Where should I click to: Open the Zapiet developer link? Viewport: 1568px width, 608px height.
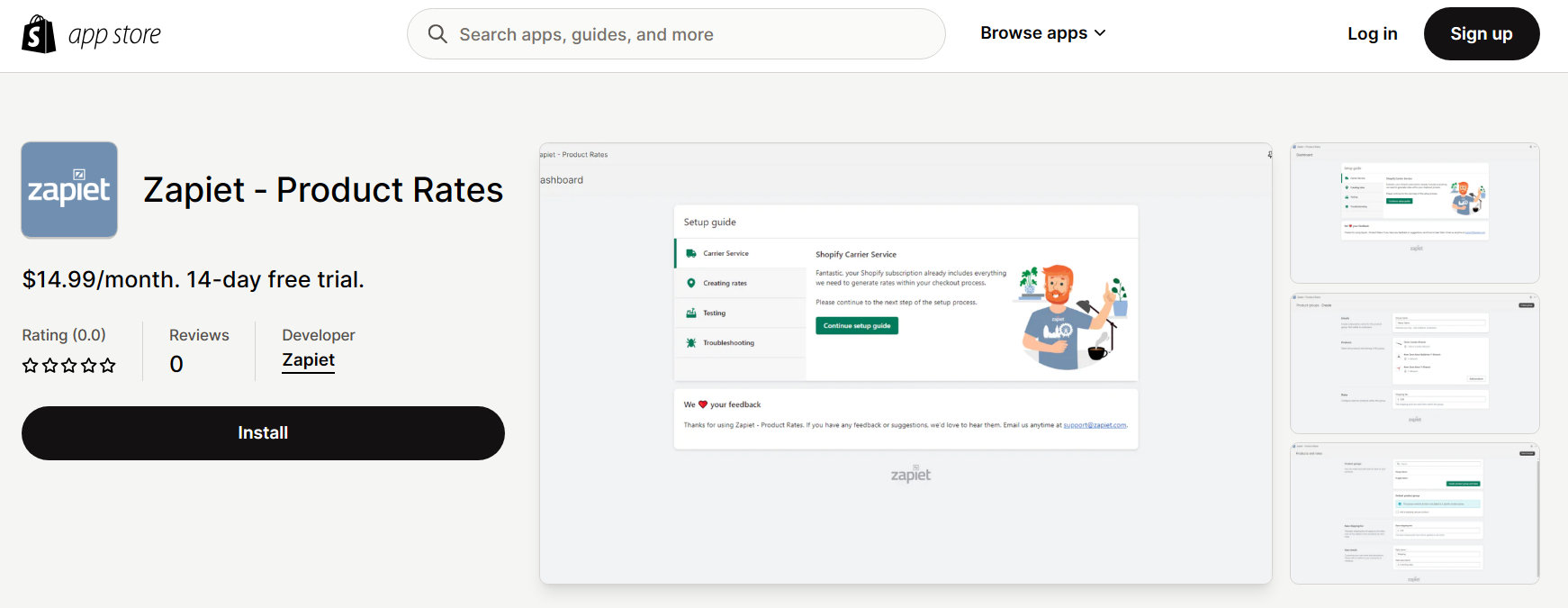click(x=308, y=360)
